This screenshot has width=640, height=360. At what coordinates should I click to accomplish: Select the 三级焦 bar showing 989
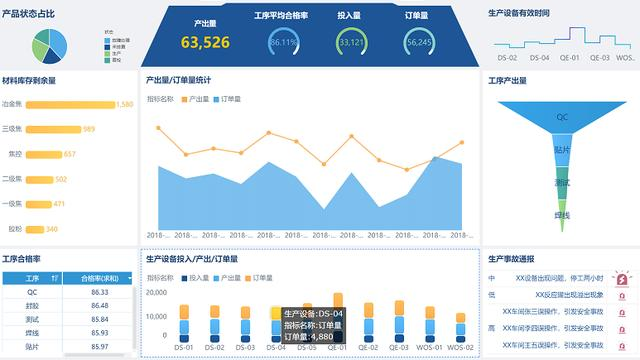[x=53, y=130]
